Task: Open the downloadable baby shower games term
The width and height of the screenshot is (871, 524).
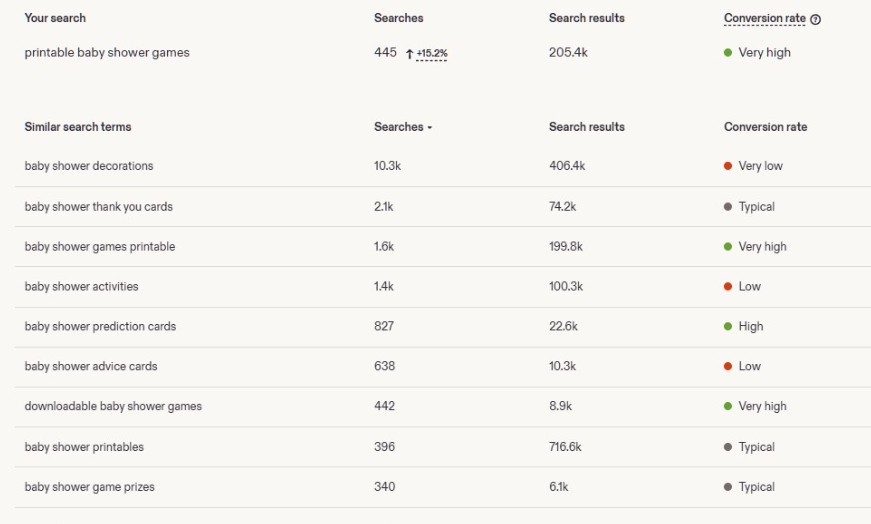Action: [x=113, y=406]
